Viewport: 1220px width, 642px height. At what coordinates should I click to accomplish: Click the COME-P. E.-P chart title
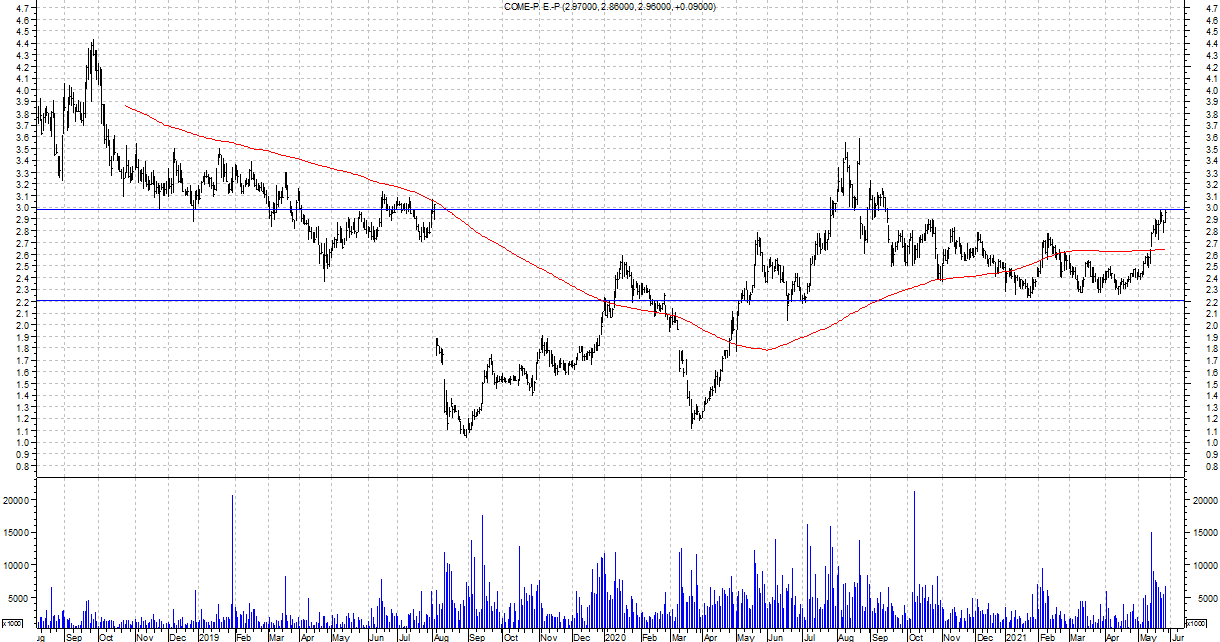coord(611,7)
